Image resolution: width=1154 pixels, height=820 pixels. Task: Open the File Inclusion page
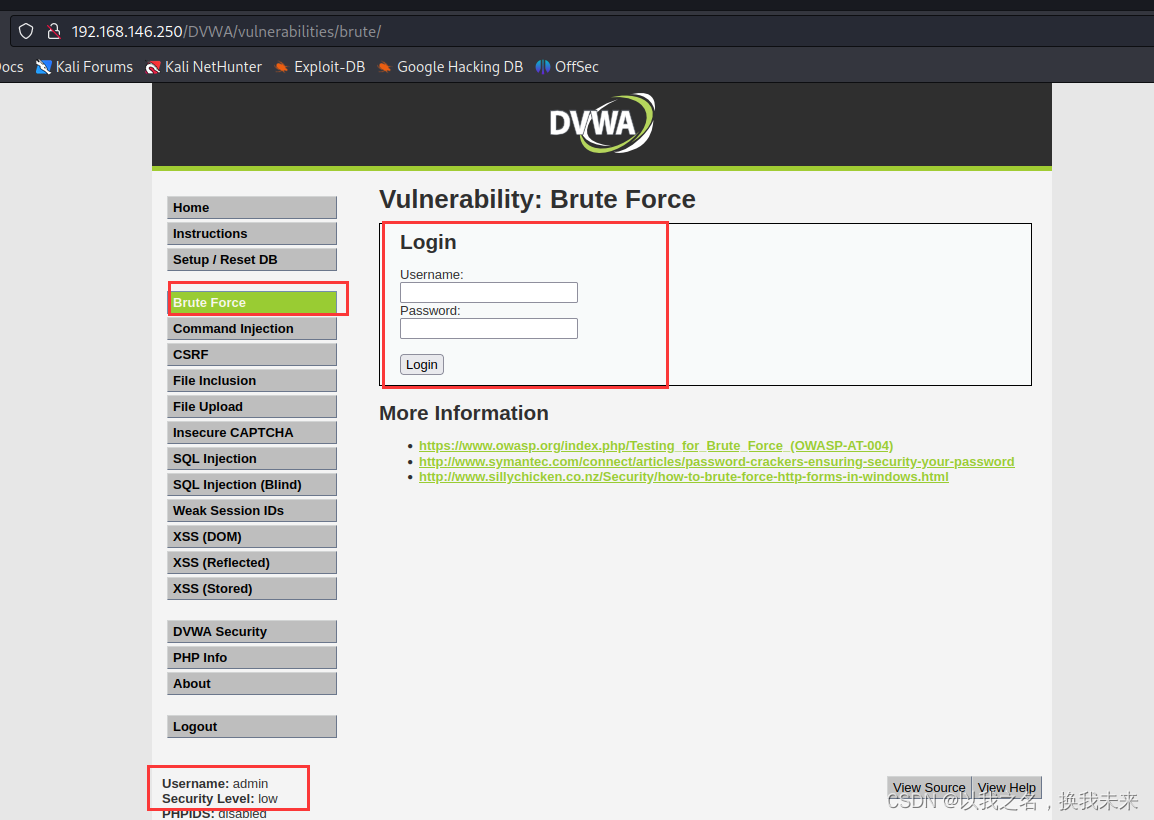[252, 381]
